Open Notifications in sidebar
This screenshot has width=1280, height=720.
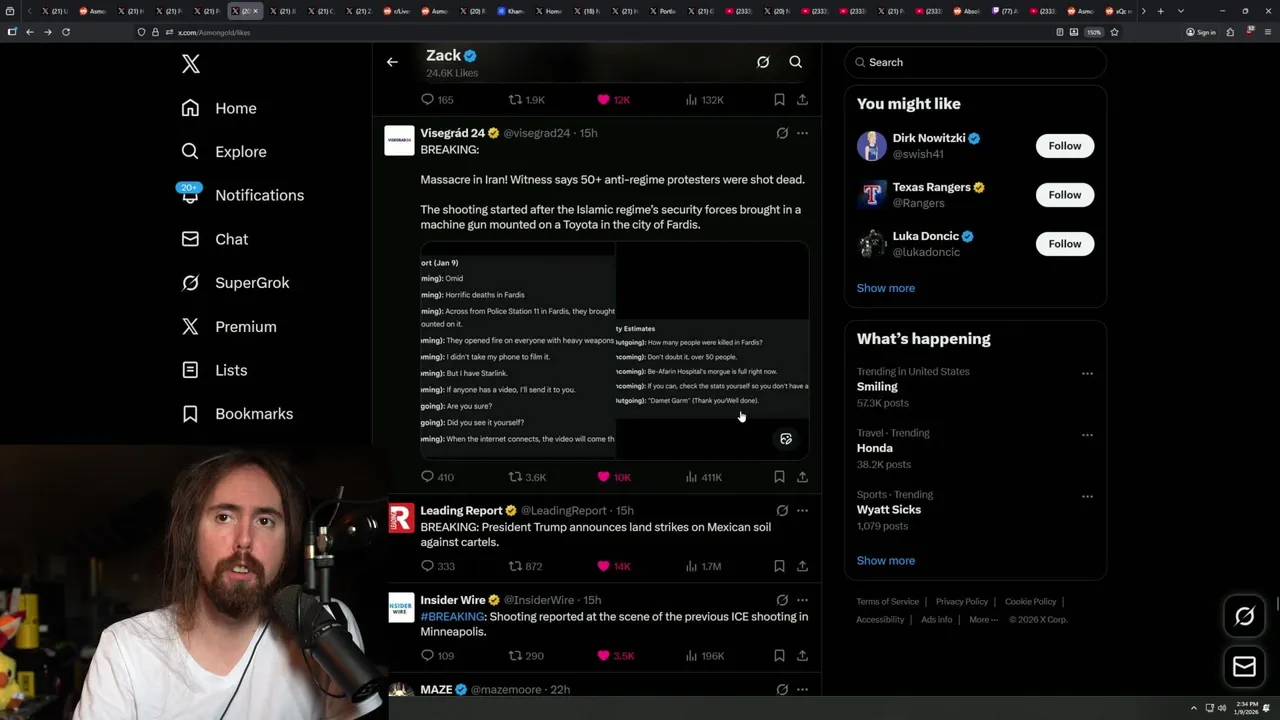point(242,195)
